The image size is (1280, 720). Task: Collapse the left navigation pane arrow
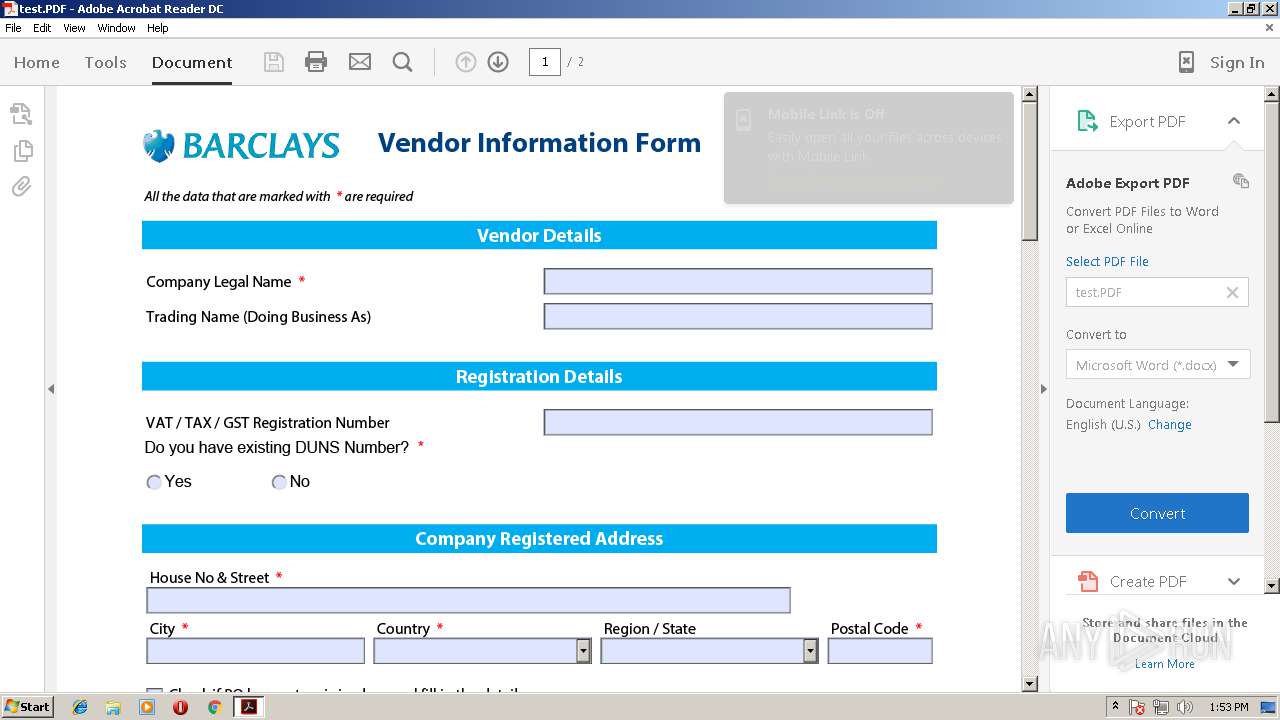[51, 389]
